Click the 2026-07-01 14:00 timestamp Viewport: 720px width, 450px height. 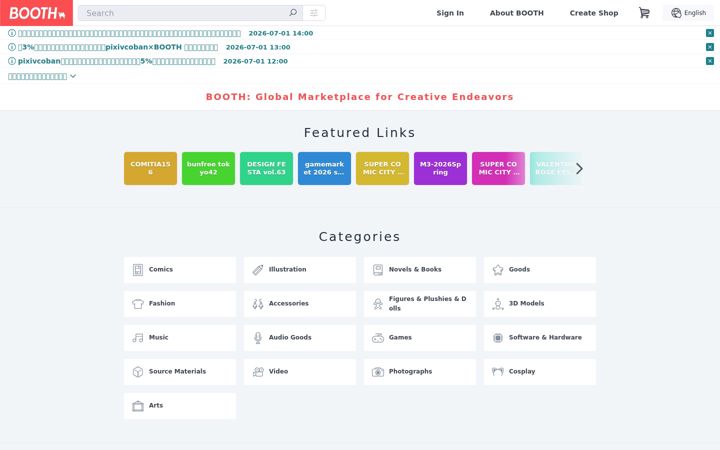(x=281, y=33)
